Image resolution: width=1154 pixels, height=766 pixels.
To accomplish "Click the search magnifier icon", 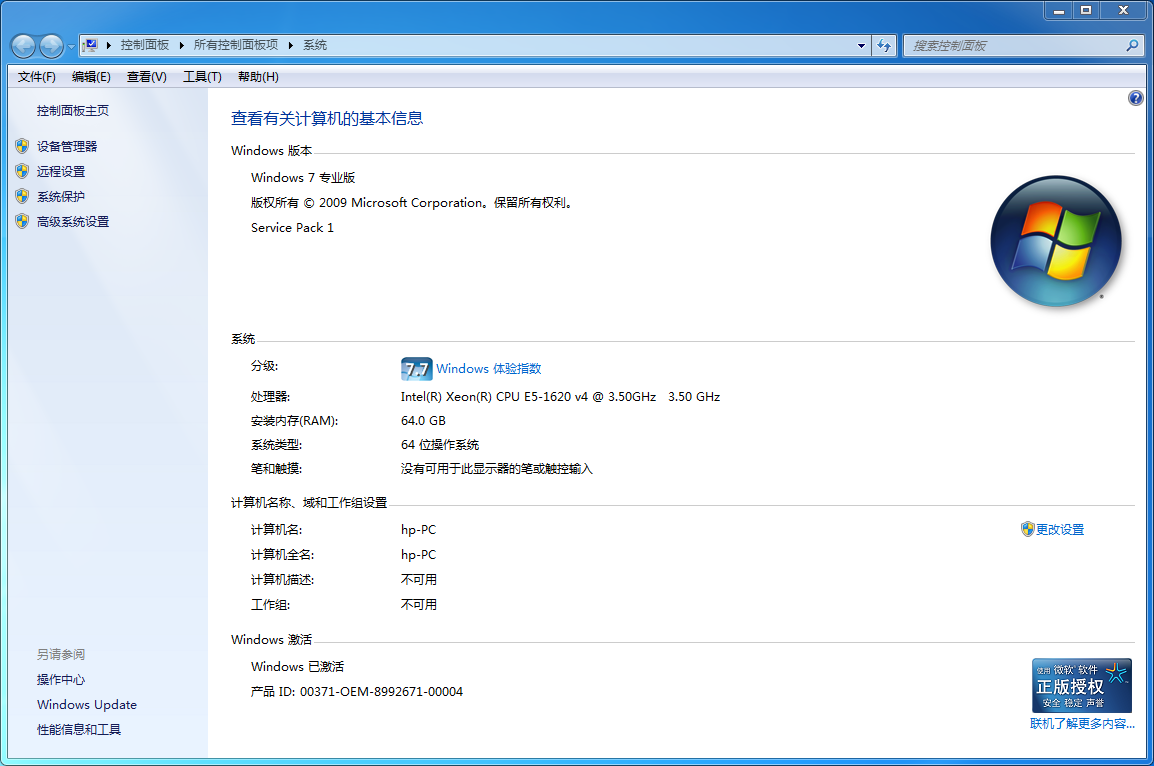I will click(1132, 46).
